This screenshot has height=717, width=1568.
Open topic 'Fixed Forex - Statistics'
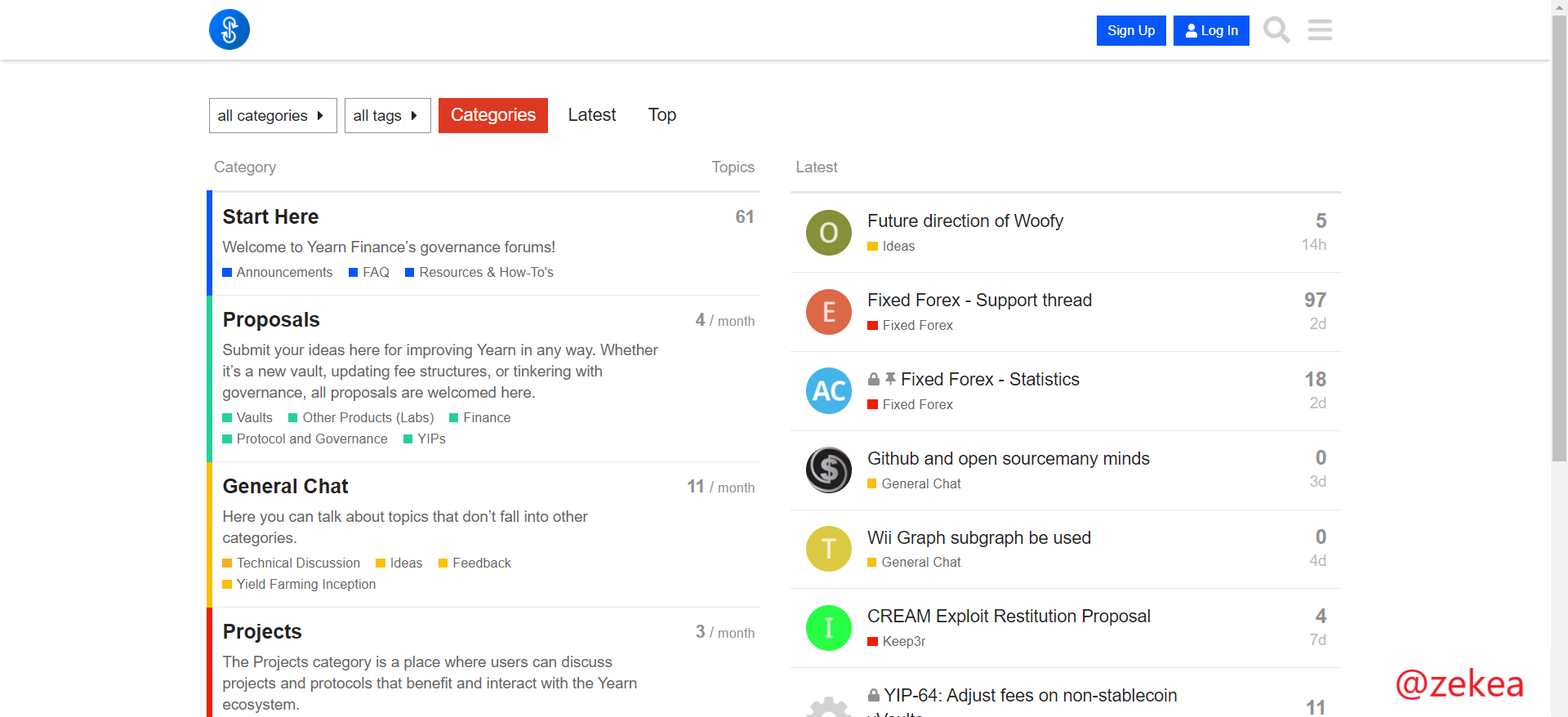[990, 379]
